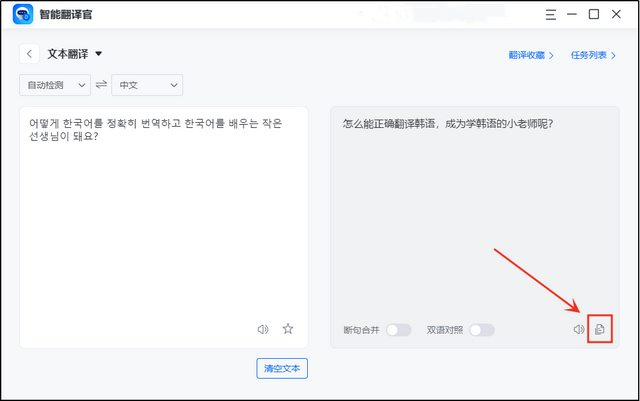Close the translator window
The height and width of the screenshot is (401, 640).
tap(616, 14)
